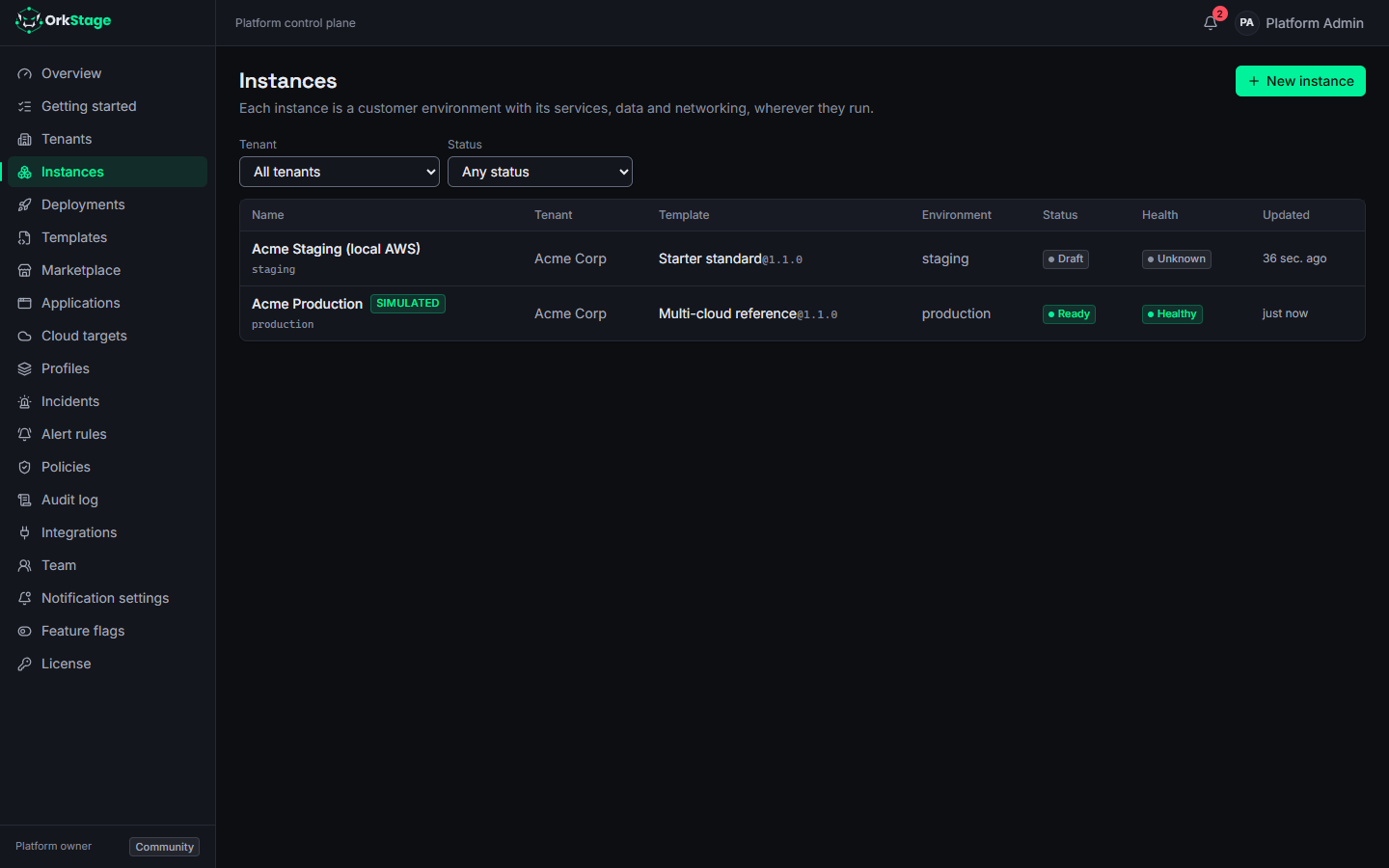Click the Feature flags toggle icon
This screenshot has width=1389, height=868.
coord(25,631)
